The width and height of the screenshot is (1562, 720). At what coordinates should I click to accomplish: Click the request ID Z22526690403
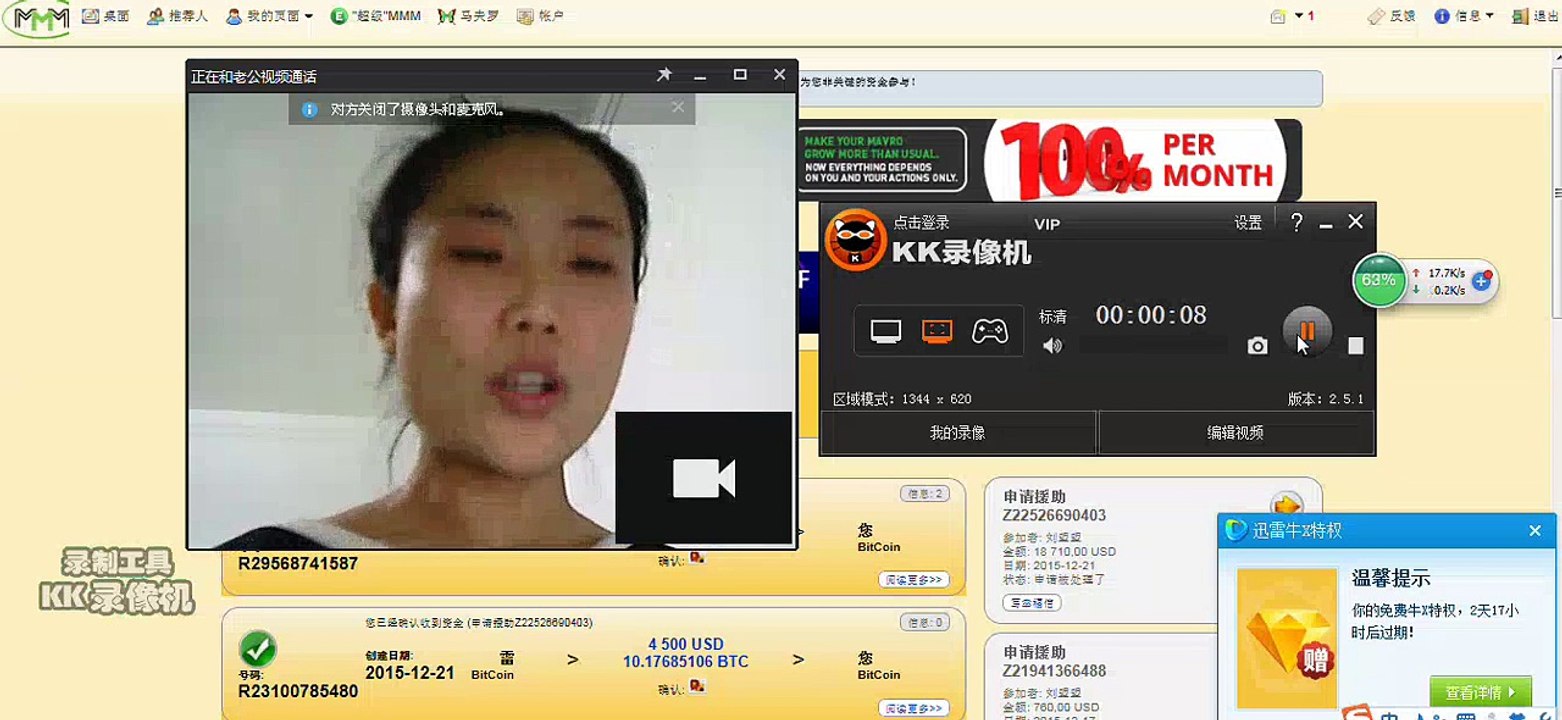tap(1055, 516)
